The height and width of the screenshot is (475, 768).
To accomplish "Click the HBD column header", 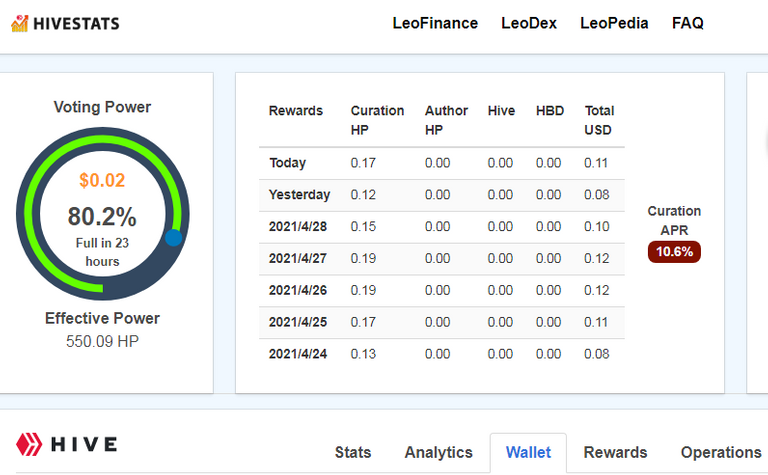I will click(550, 111).
